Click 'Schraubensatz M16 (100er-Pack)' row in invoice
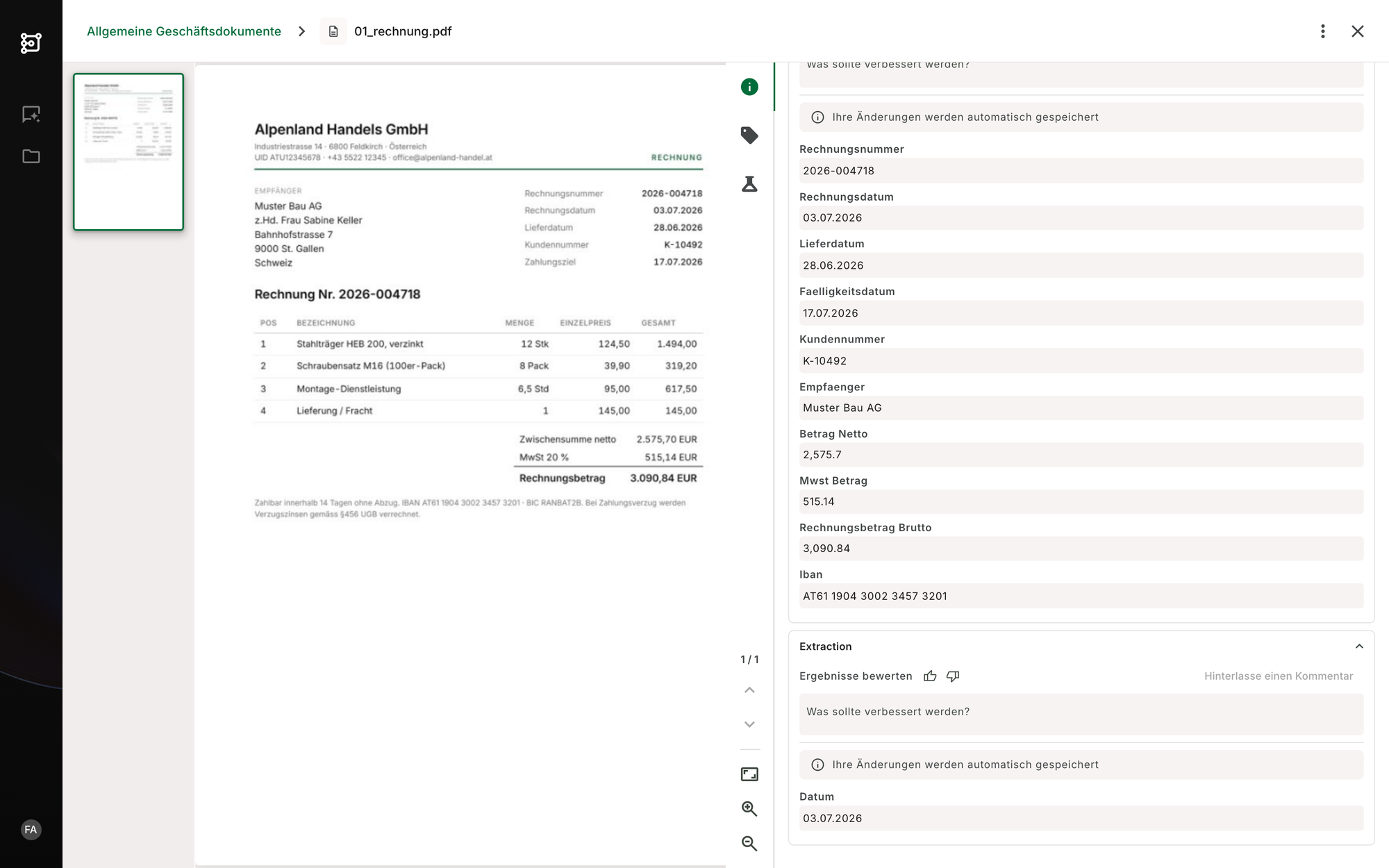Screen dimensions: 1389x868 coord(479,366)
